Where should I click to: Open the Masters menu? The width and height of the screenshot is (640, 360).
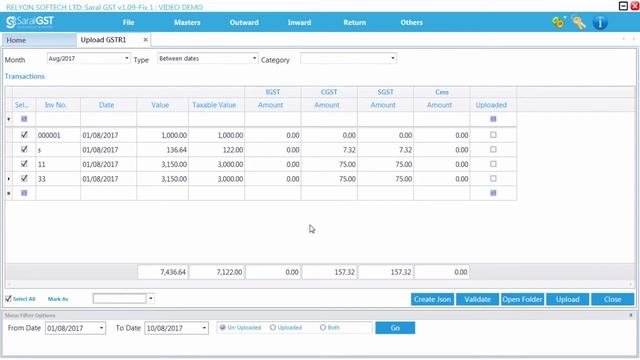pos(187,22)
